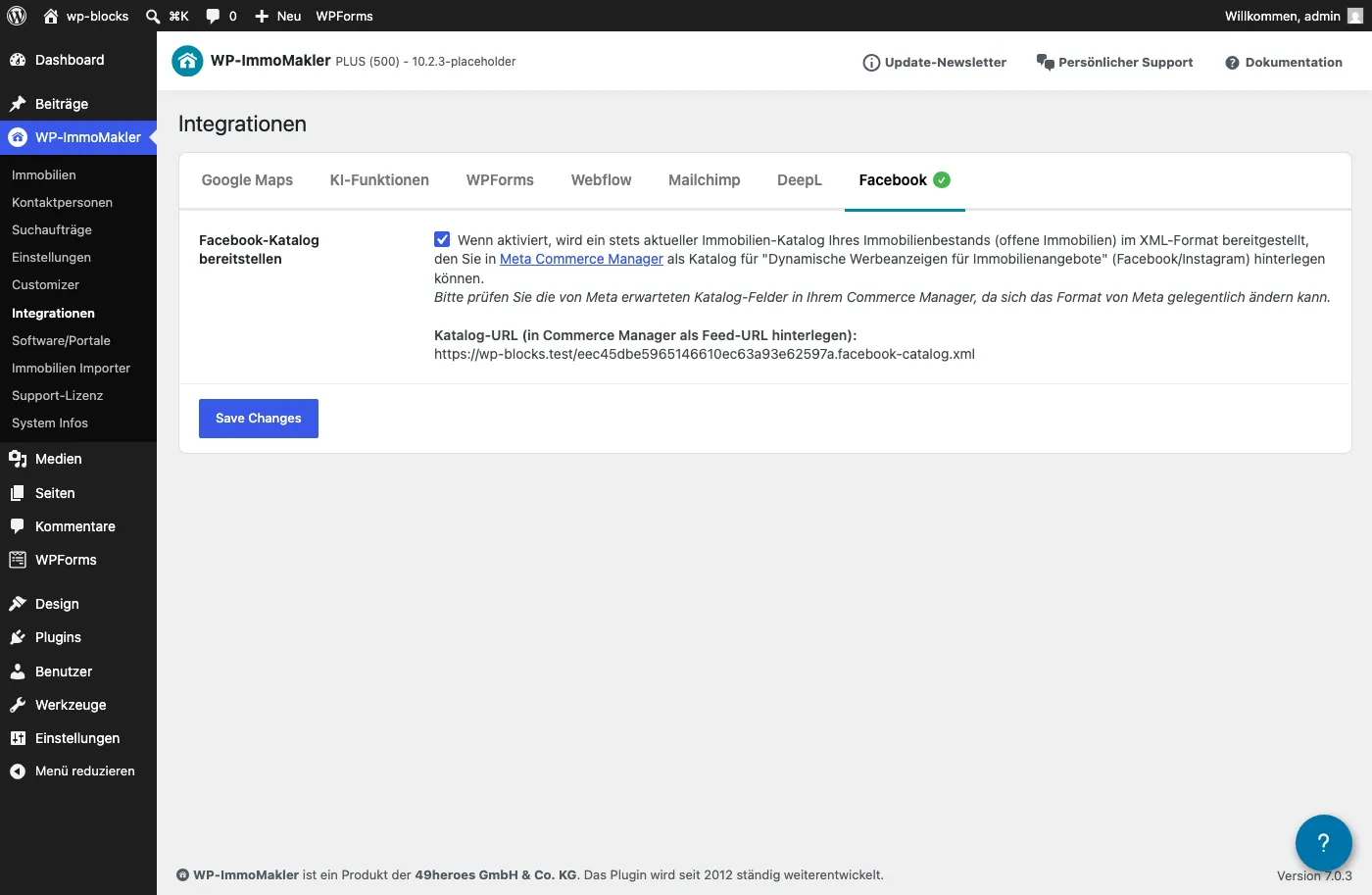This screenshot has width=1372, height=895.
Task: Click the Save Changes button
Action: pyautogui.click(x=259, y=419)
